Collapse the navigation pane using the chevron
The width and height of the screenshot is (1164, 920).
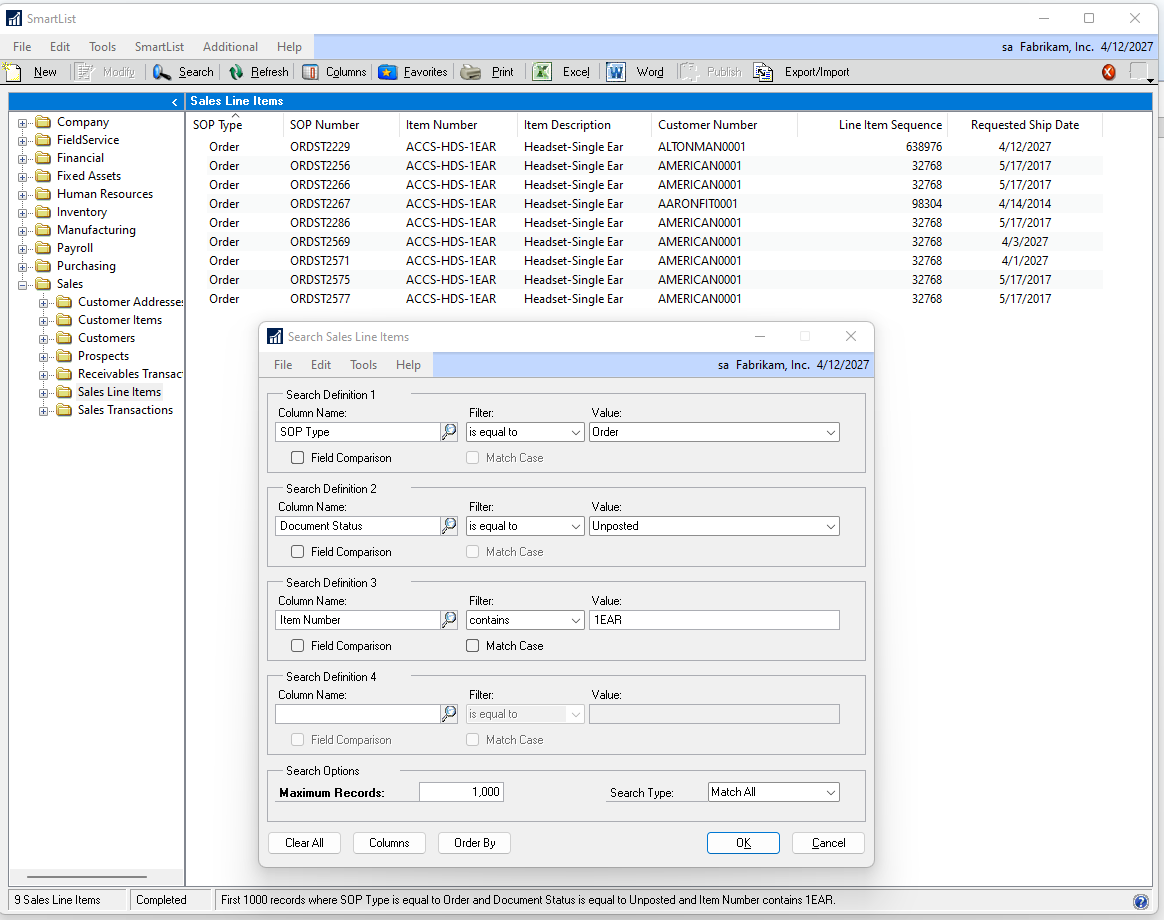(x=174, y=102)
